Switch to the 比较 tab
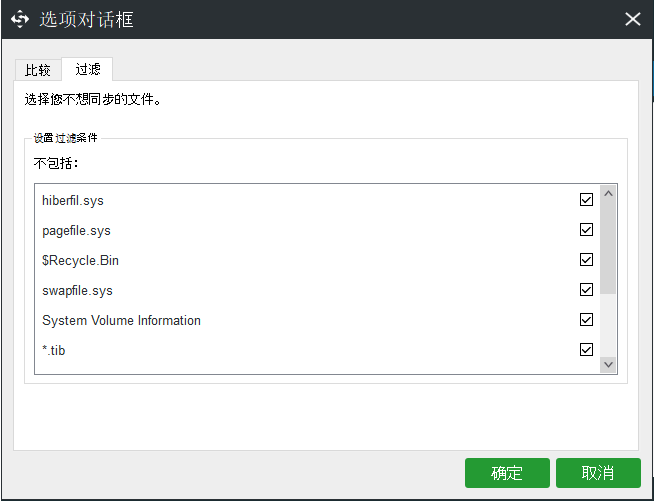The width and height of the screenshot is (654, 501). [38, 70]
